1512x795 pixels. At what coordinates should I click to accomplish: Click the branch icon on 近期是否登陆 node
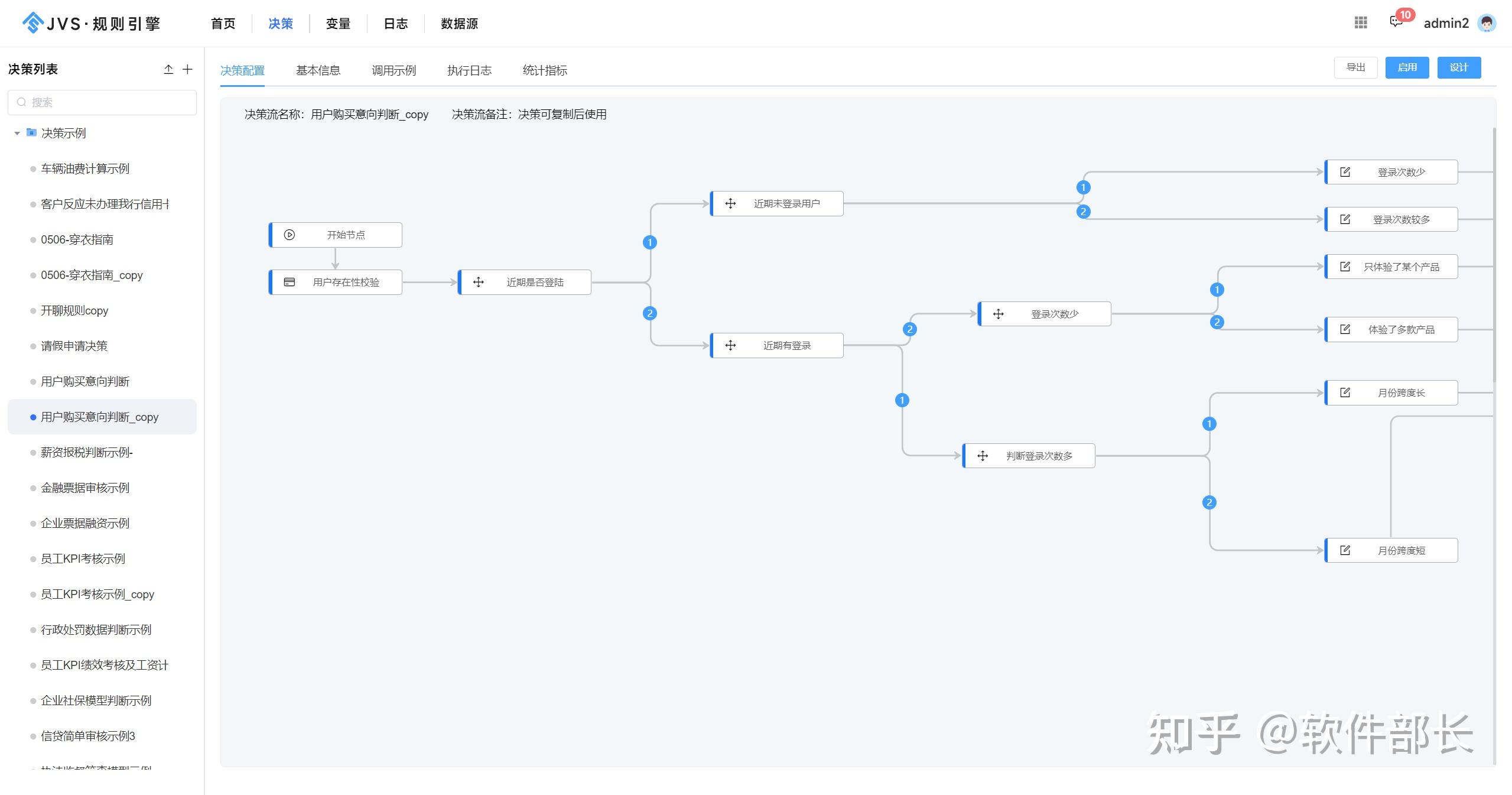[x=479, y=282]
